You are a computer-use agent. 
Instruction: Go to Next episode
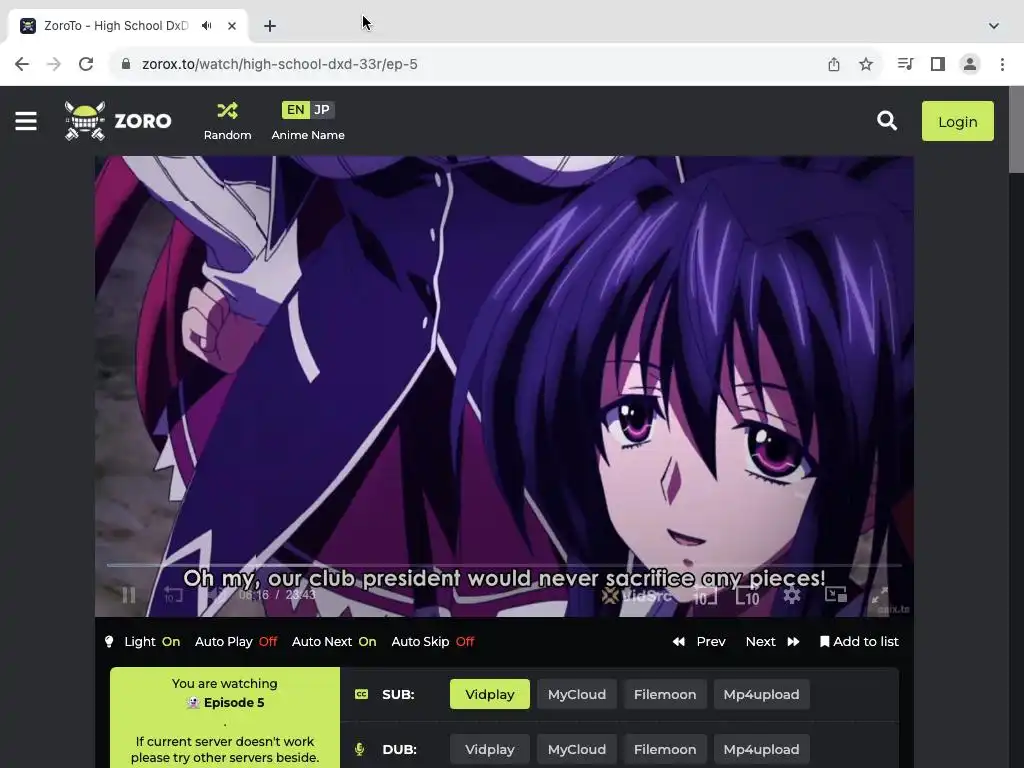[773, 641]
